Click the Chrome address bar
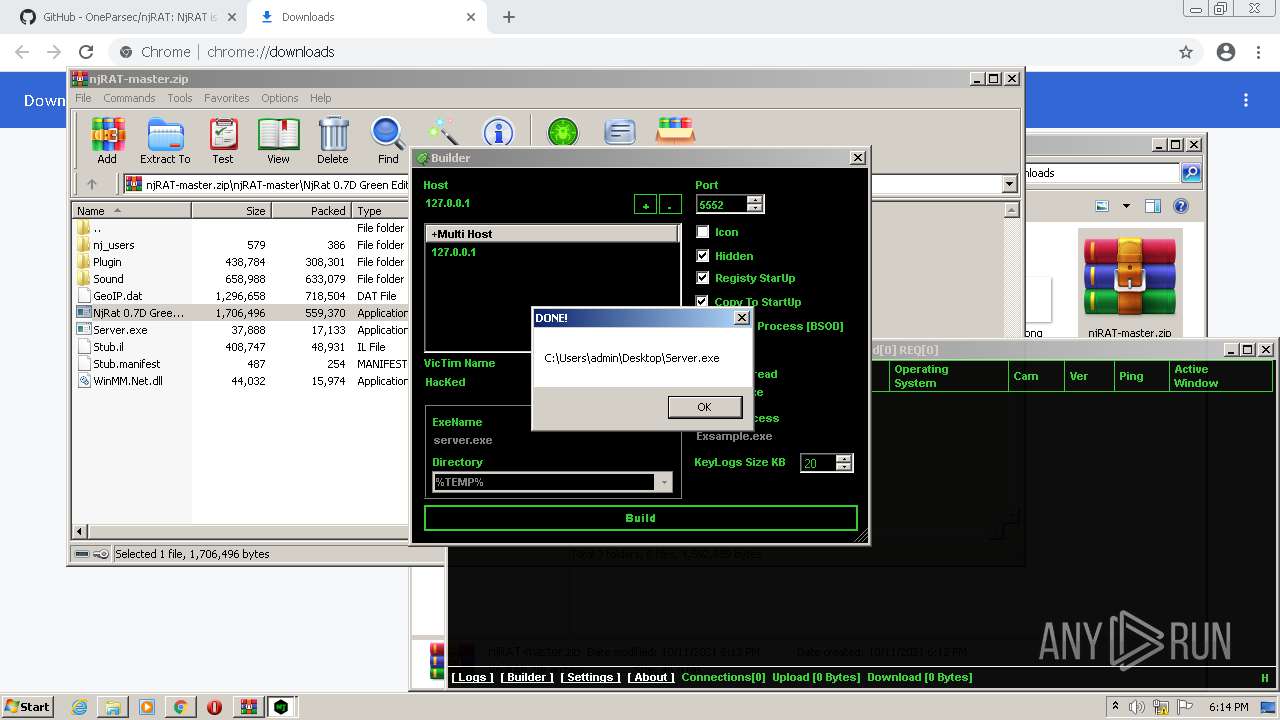This screenshot has height=720, width=1280. tap(640, 52)
